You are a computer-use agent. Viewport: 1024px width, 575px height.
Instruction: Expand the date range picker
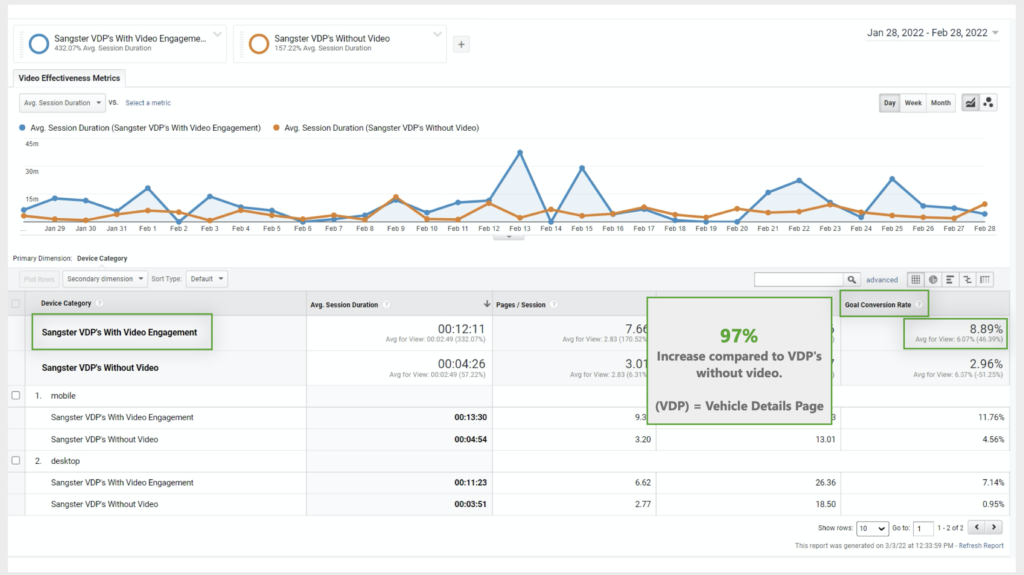pyautogui.click(x=933, y=33)
